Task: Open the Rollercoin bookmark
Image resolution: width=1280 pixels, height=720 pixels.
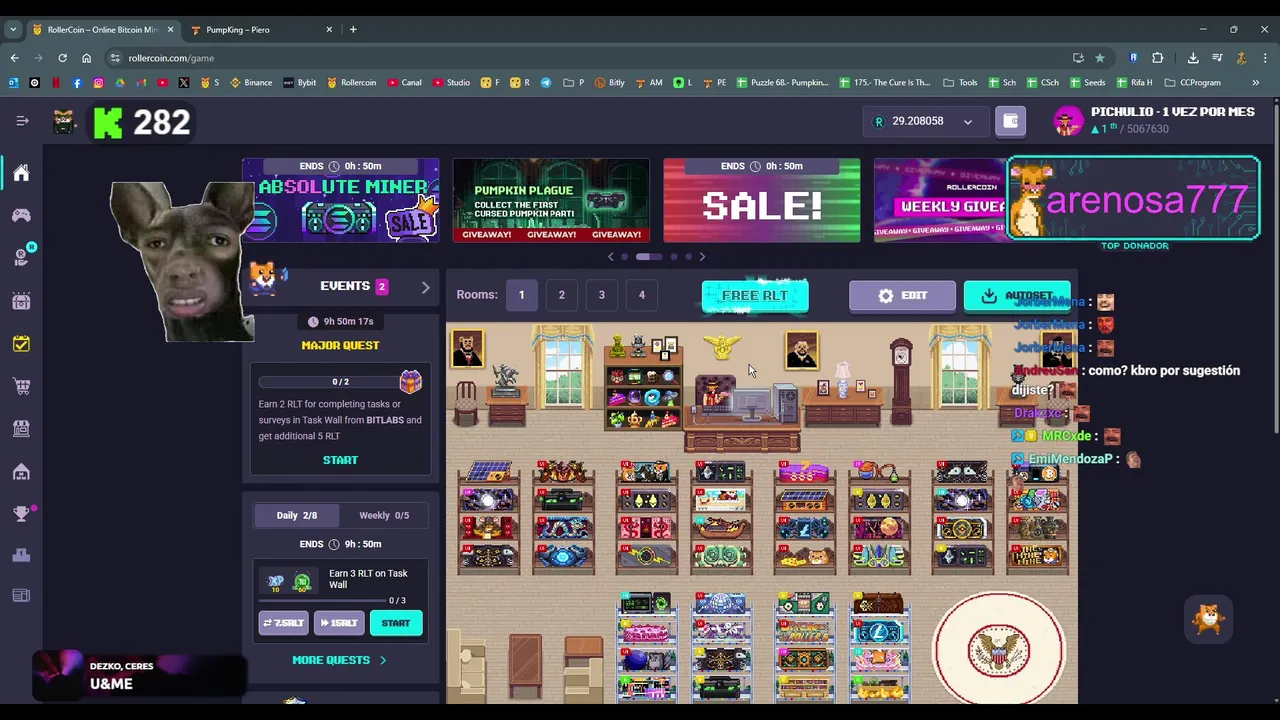Action: (352, 82)
